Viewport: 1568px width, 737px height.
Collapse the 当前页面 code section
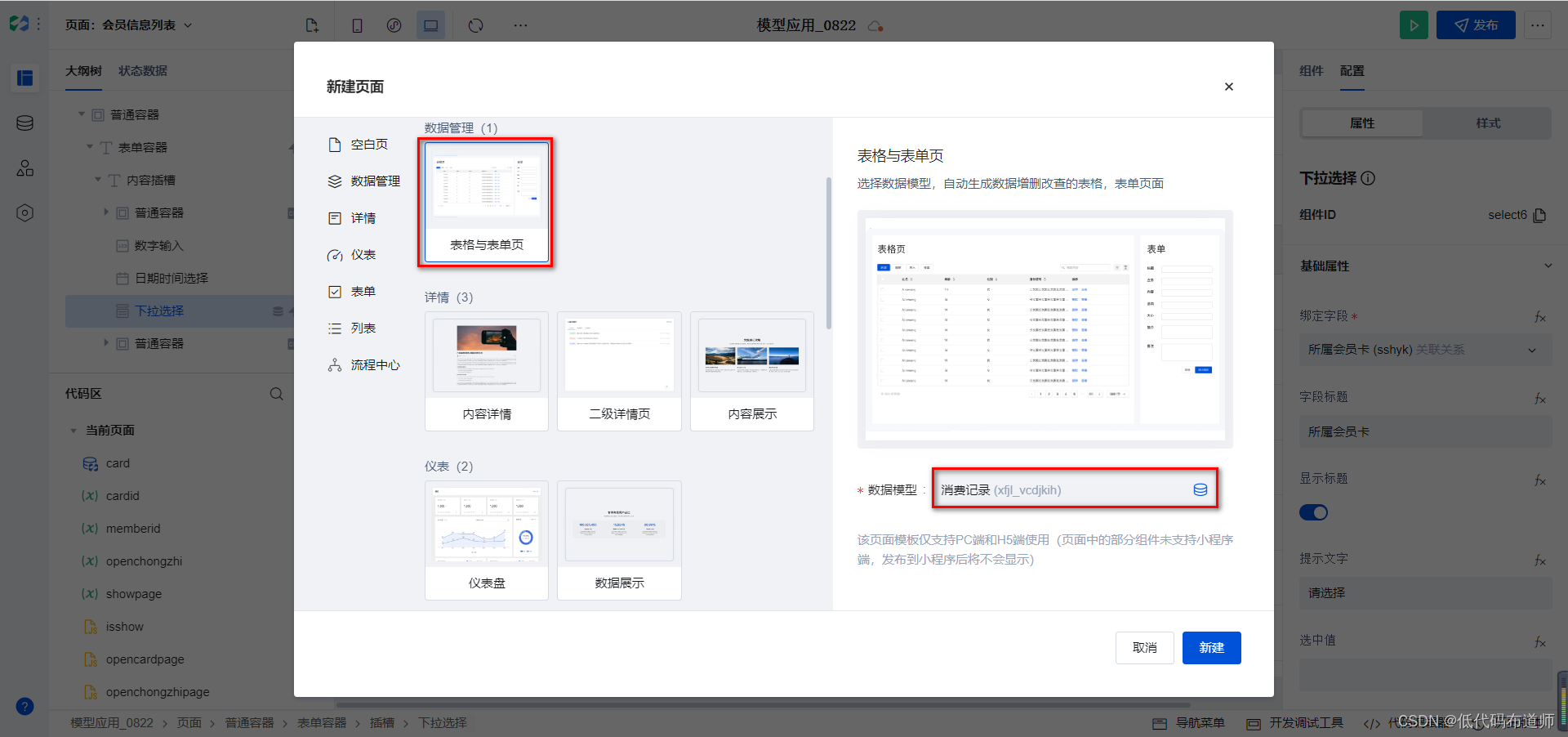coord(73,431)
